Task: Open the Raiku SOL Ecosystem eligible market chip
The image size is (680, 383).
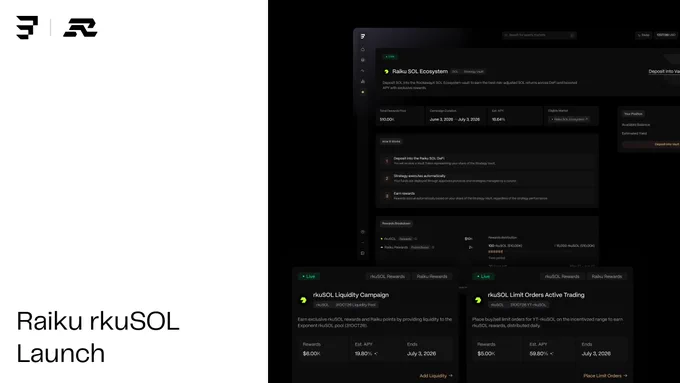Action: click(x=569, y=119)
